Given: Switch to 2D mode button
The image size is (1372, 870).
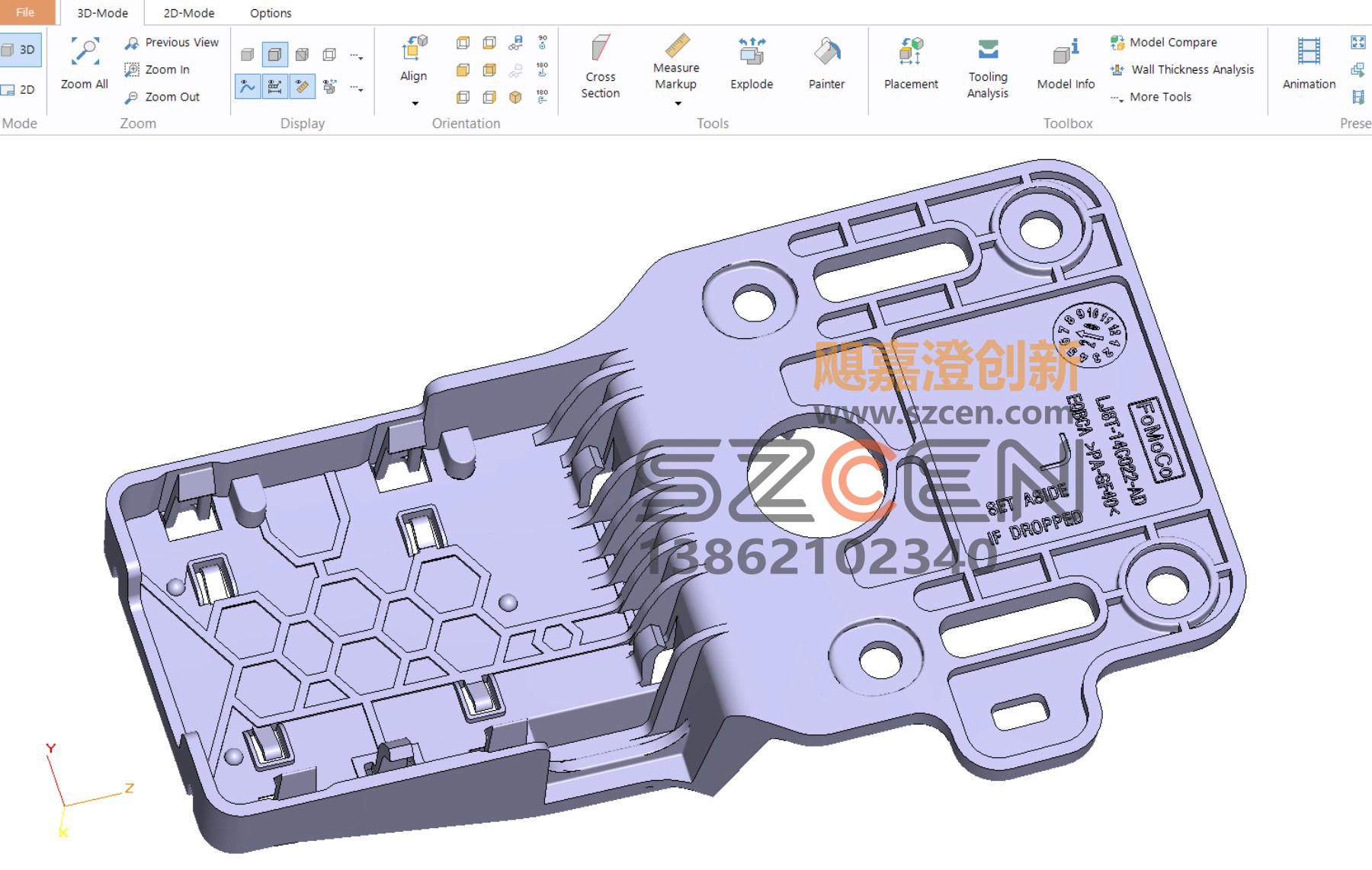Looking at the screenshot, I should point(19,89).
